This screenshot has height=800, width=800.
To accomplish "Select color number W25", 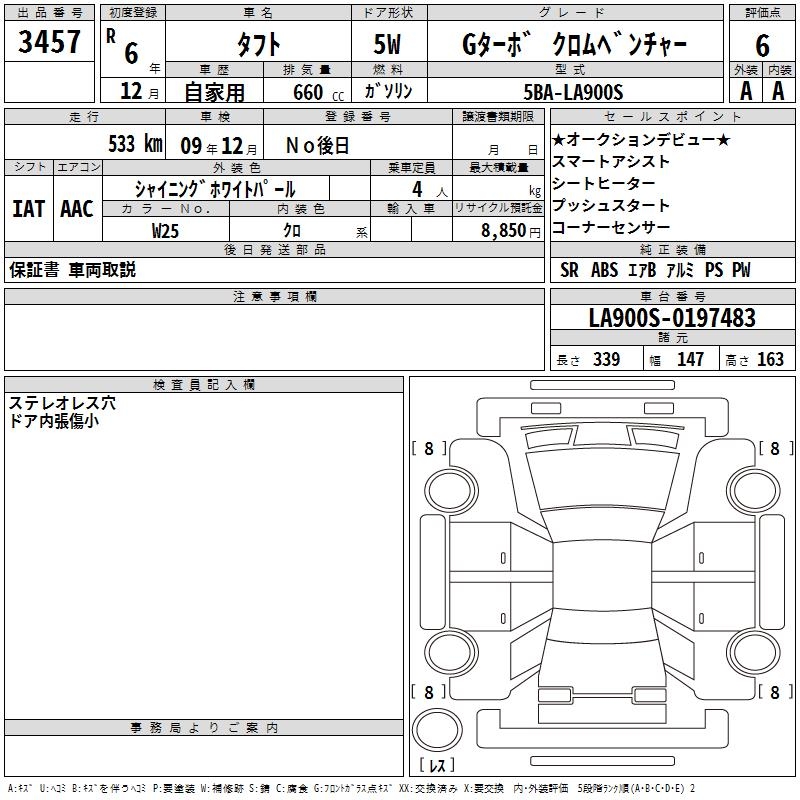I will (165, 231).
